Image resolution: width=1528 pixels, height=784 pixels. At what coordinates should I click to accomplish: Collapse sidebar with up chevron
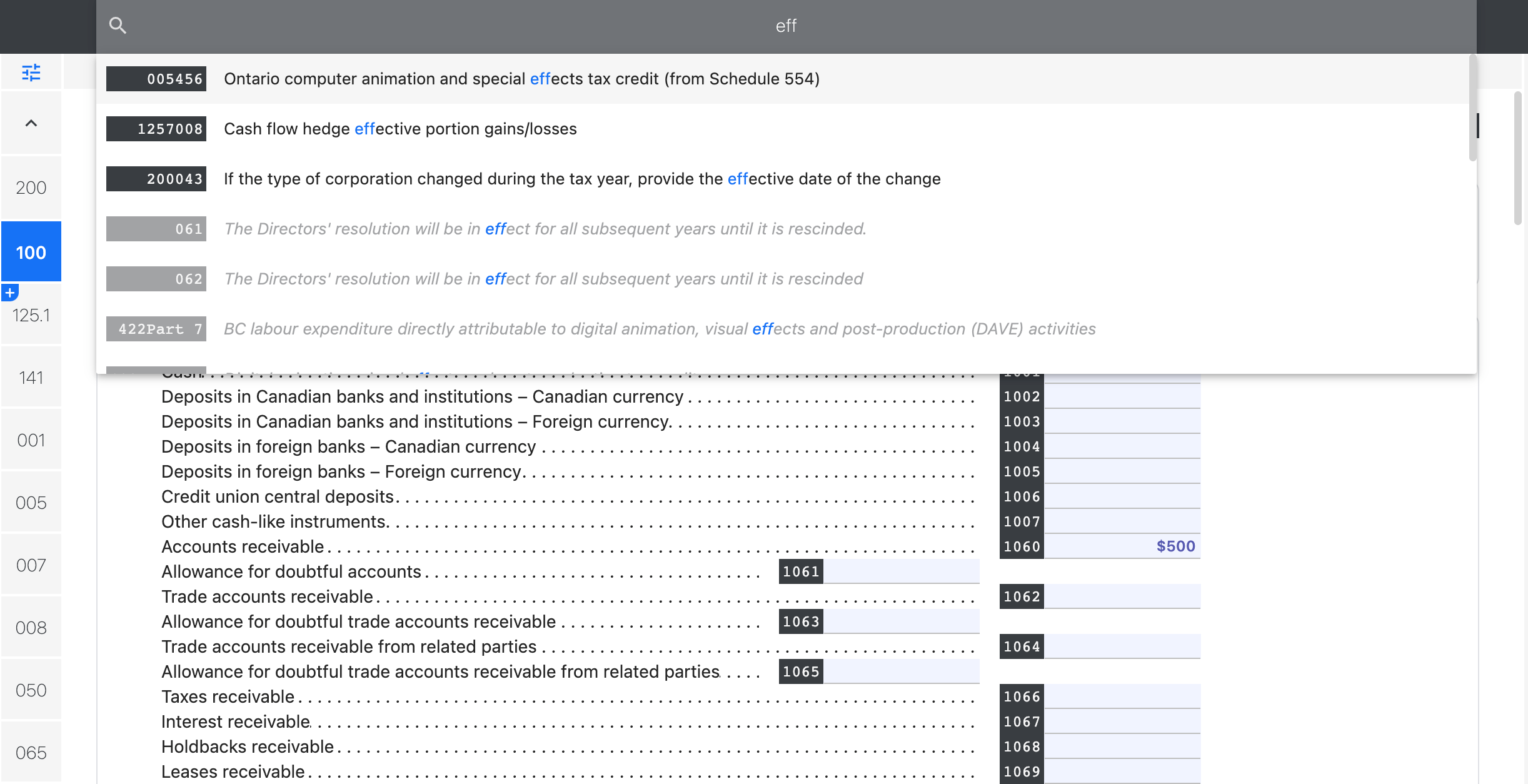[x=31, y=123]
